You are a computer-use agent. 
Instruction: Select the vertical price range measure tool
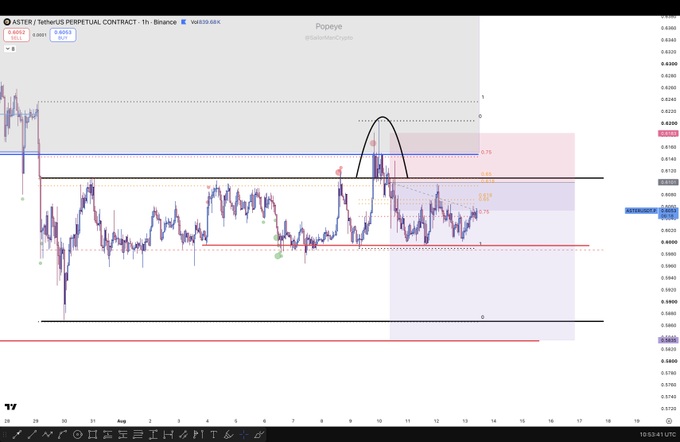pos(153,434)
